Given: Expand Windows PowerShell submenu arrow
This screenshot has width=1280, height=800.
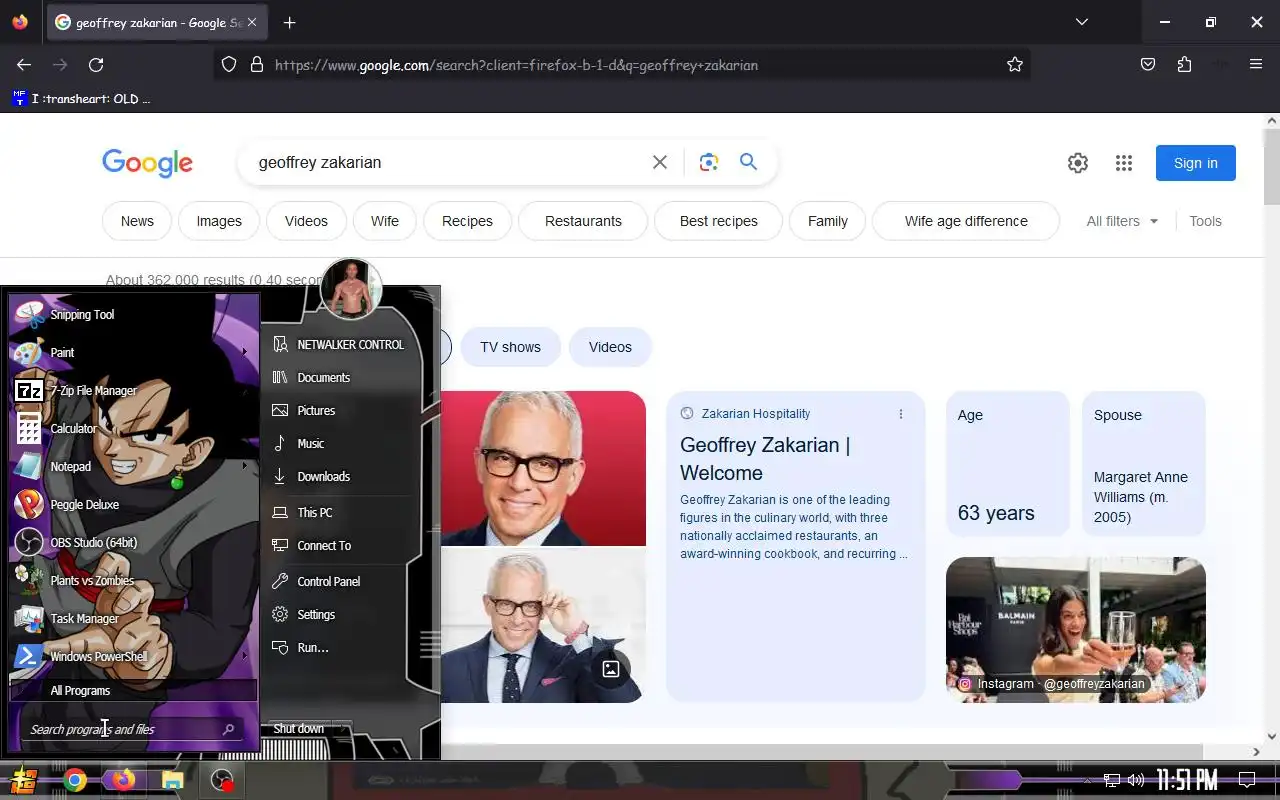Looking at the screenshot, I should coord(244,656).
